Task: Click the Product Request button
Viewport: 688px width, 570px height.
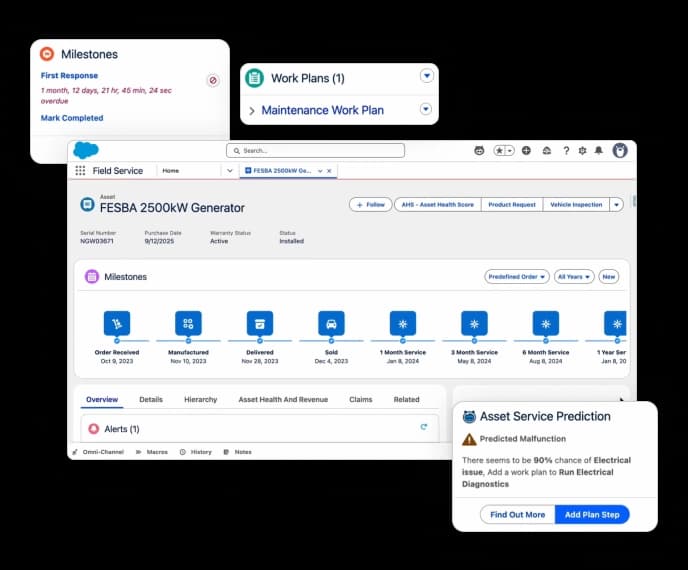Action: click(512, 204)
